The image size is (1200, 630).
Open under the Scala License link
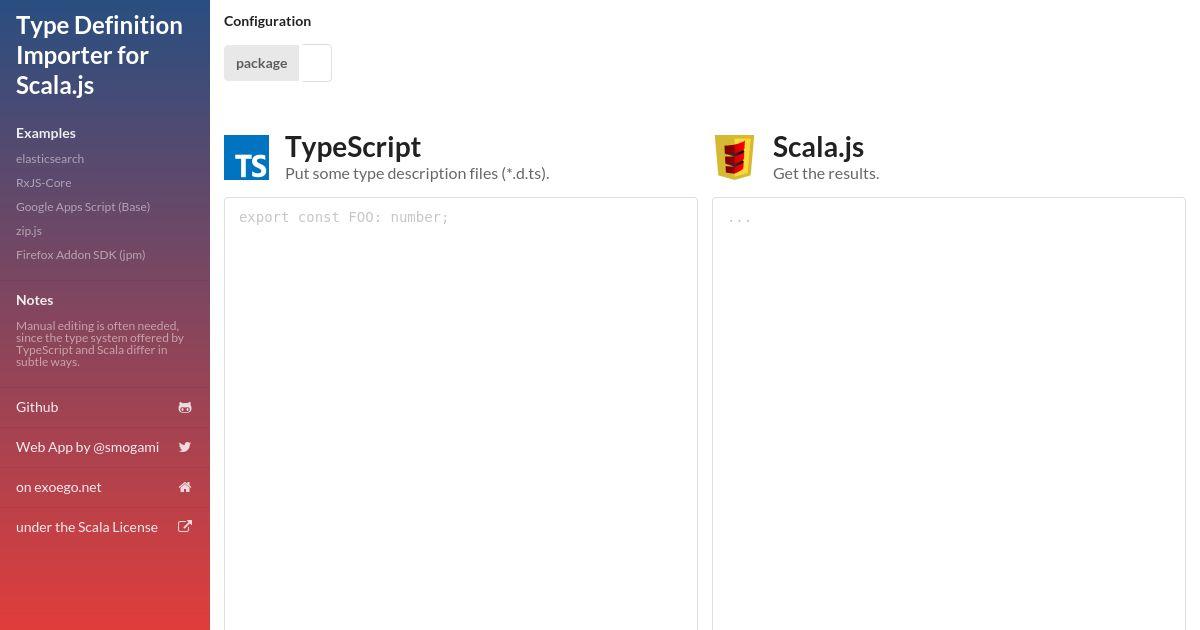tap(105, 527)
